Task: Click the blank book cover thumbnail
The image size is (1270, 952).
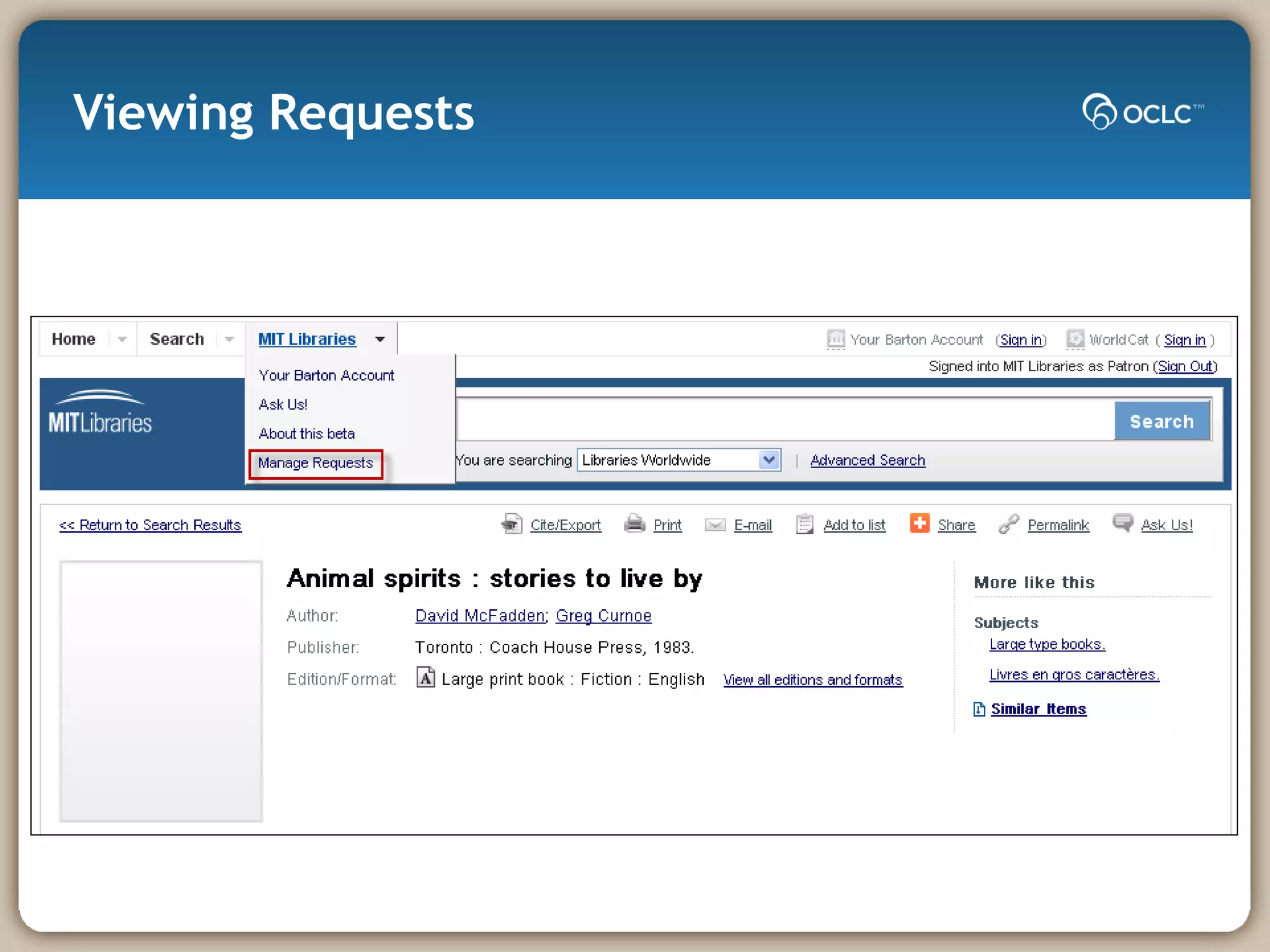Action: click(161, 690)
